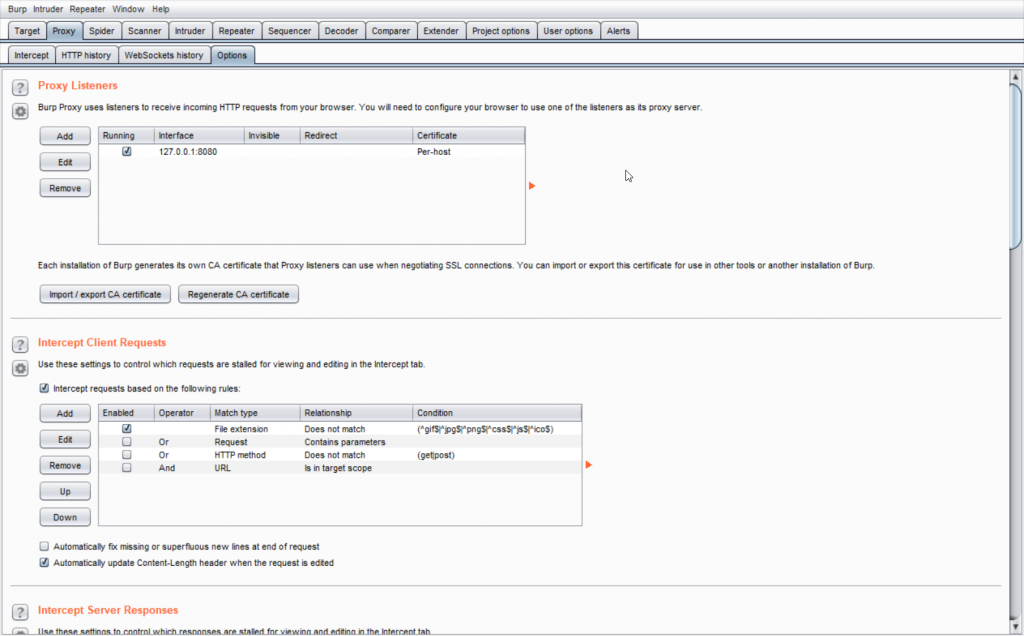This screenshot has width=1024, height=636.
Task: Open the HTTP history sub-tab
Action: pos(86,55)
